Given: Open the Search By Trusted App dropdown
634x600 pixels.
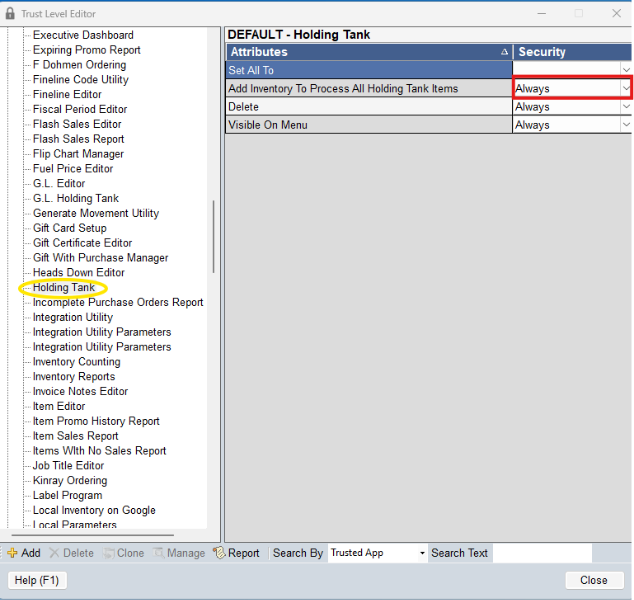Looking at the screenshot, I should pos(422,553).
